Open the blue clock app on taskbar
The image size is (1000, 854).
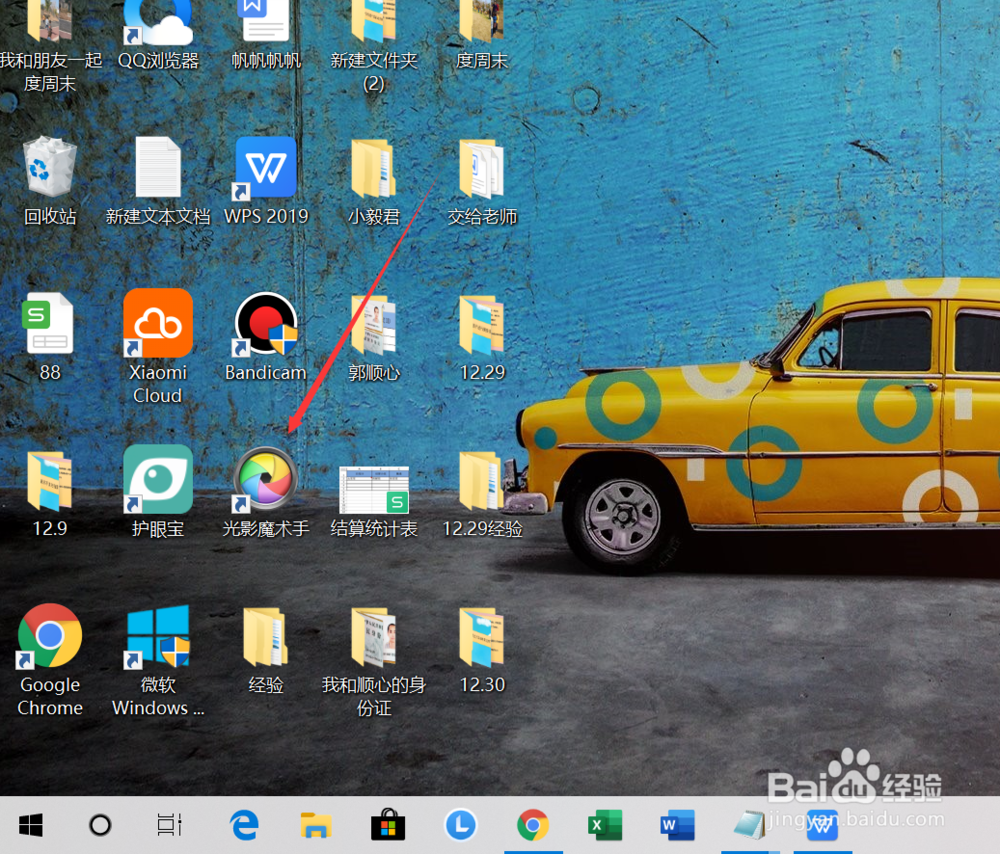(x=460, y=825)
